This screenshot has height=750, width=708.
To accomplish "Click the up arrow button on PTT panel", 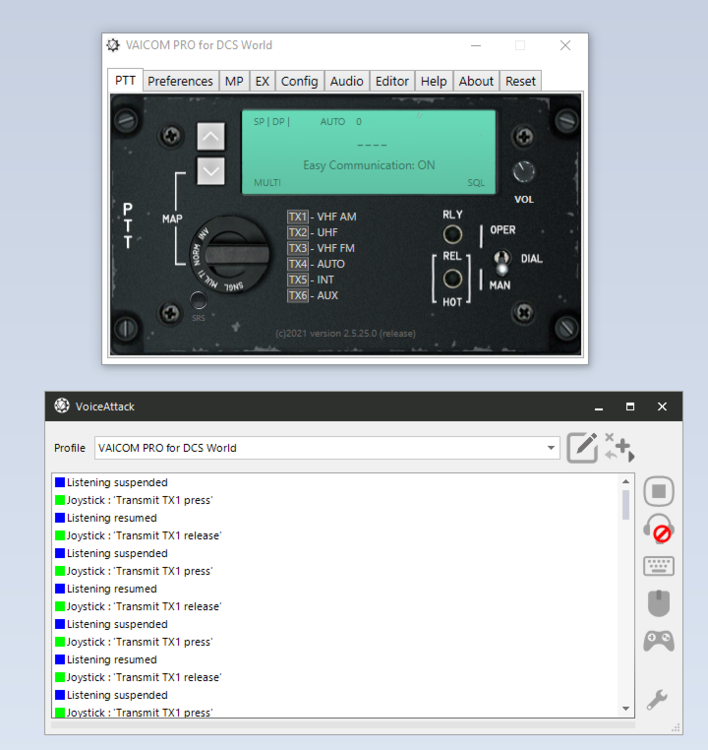I will pos(210,136).
